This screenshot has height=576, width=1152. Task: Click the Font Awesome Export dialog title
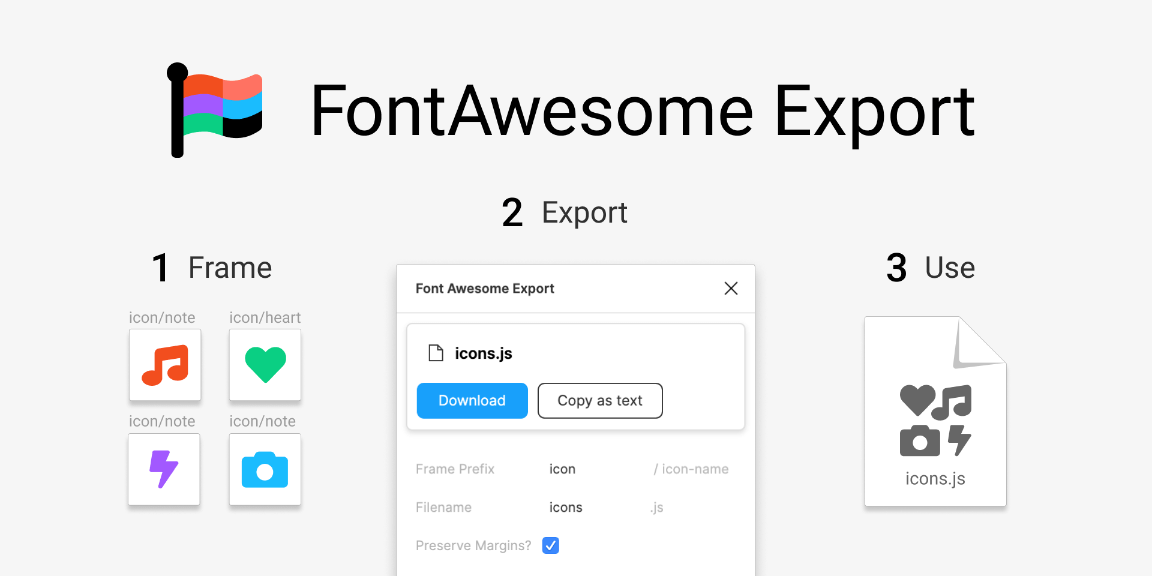485,288
